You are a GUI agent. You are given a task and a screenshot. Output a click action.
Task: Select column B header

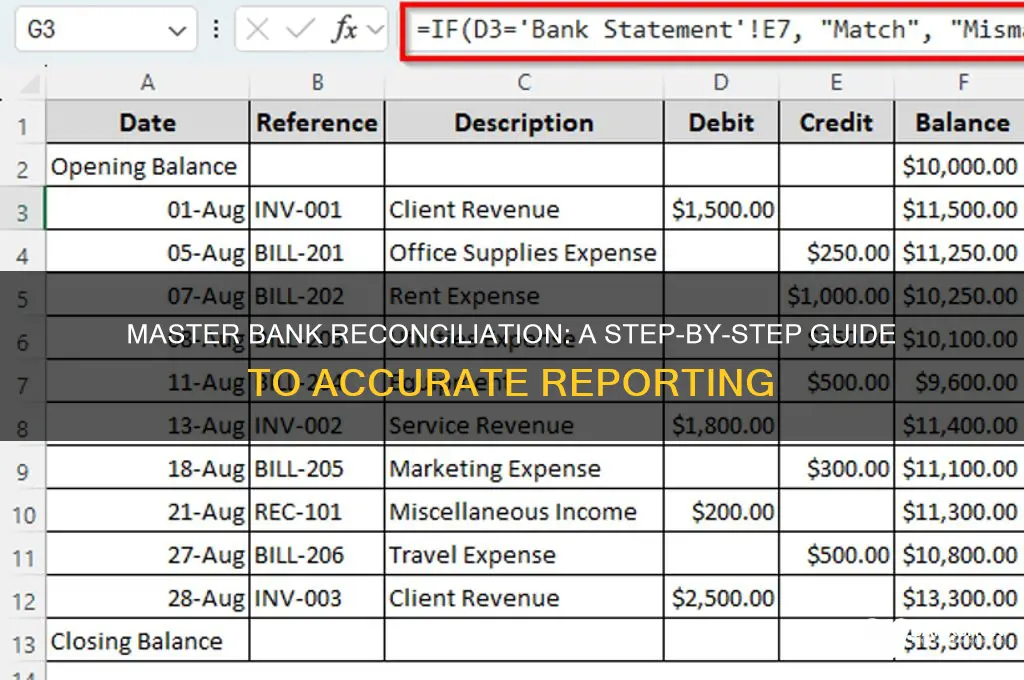click(x=317, y=82)
